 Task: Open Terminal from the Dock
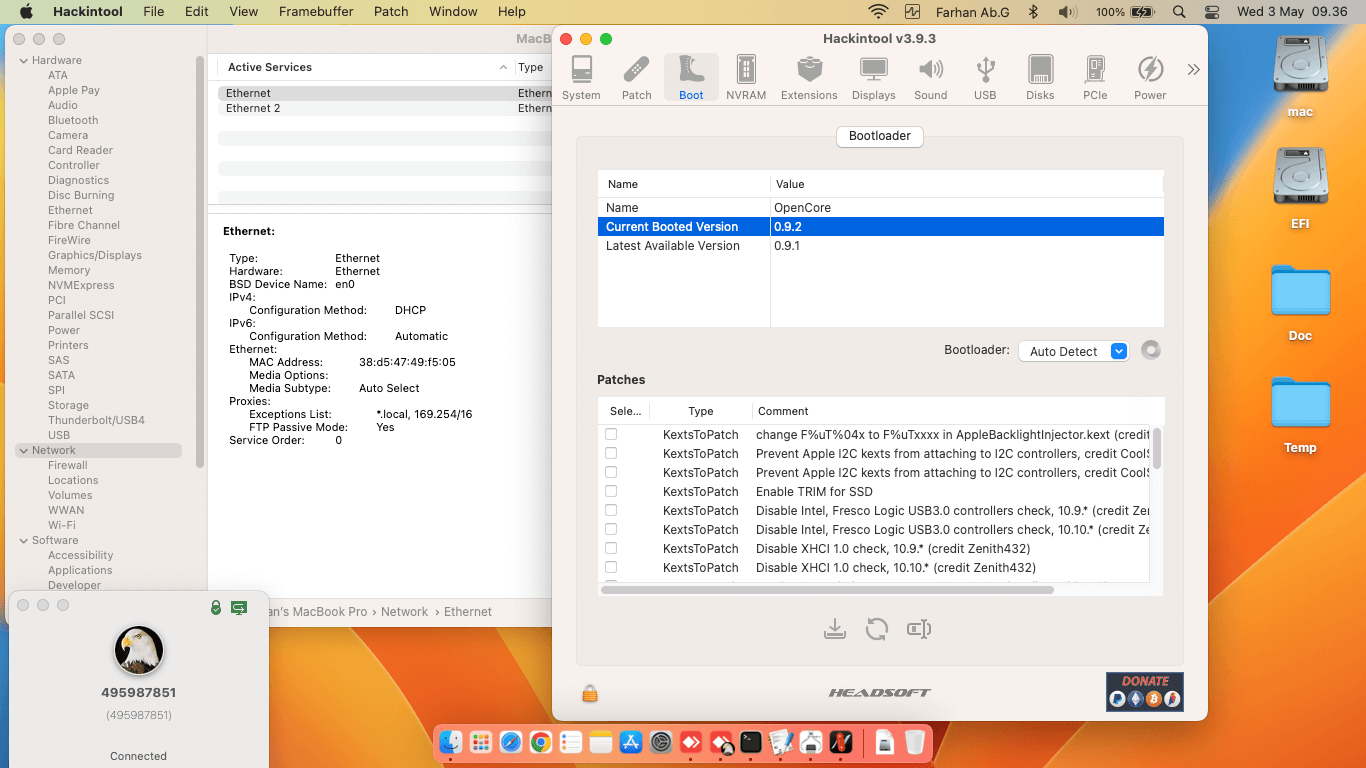coord(751,742)
